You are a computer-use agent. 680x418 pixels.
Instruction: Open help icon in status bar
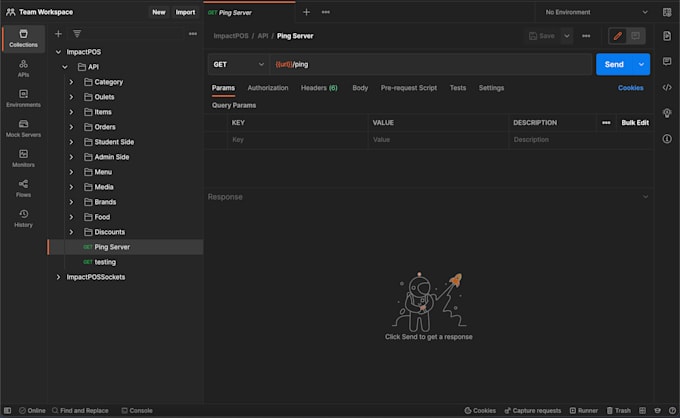(x=672, y=410)
